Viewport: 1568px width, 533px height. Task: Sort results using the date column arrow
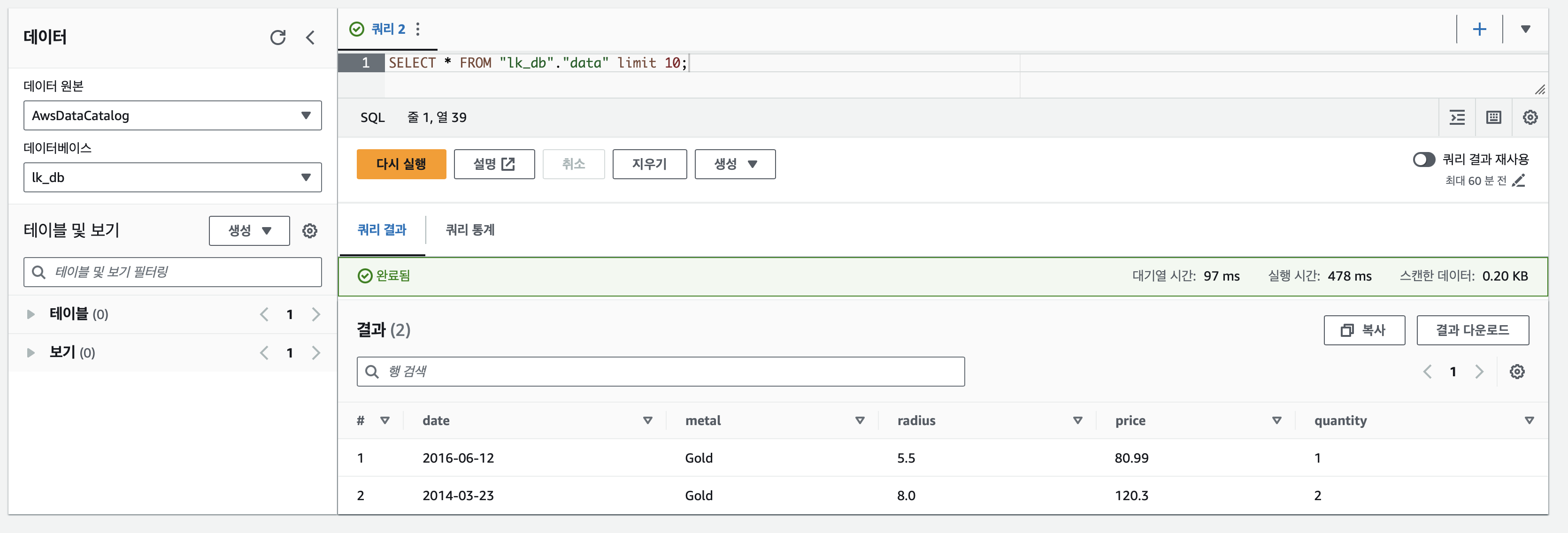pyautogui.click(x=648, y=420)
